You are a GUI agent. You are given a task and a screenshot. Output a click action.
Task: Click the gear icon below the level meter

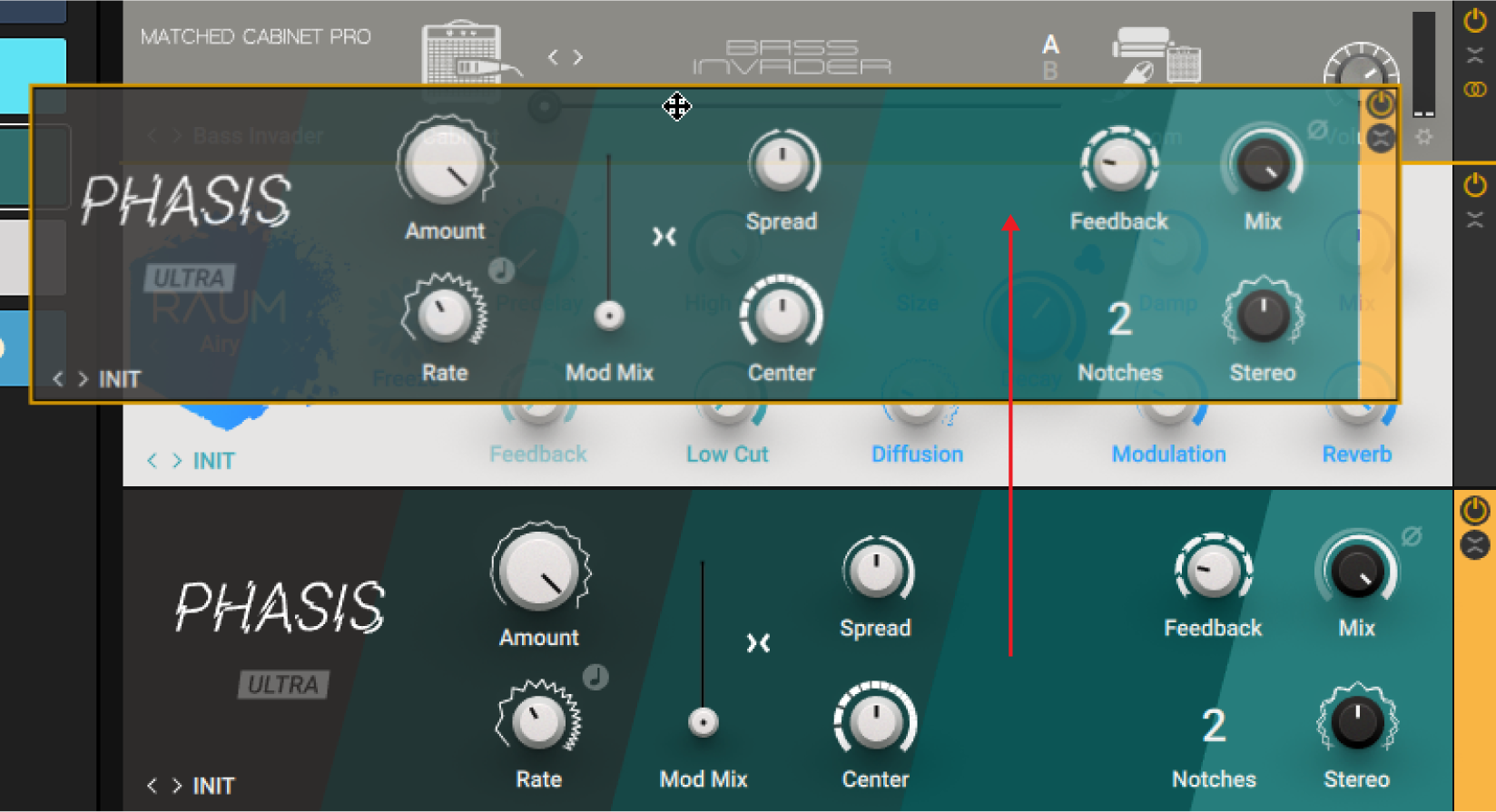tap(1423, 137)
